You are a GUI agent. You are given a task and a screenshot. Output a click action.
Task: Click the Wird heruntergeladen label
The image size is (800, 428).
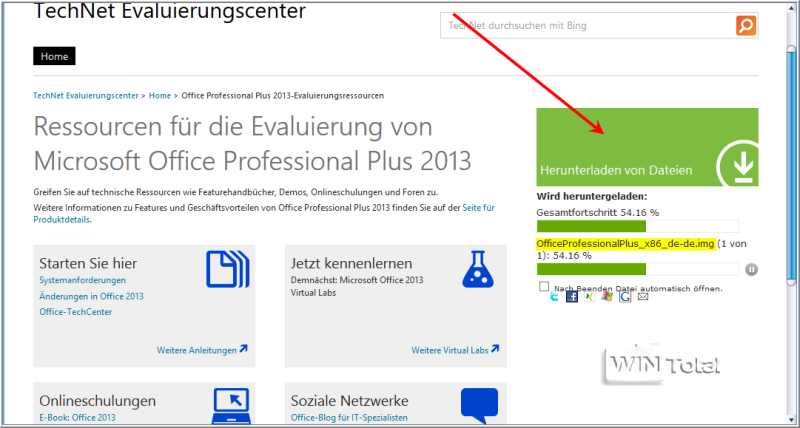(x=592, y=196)
